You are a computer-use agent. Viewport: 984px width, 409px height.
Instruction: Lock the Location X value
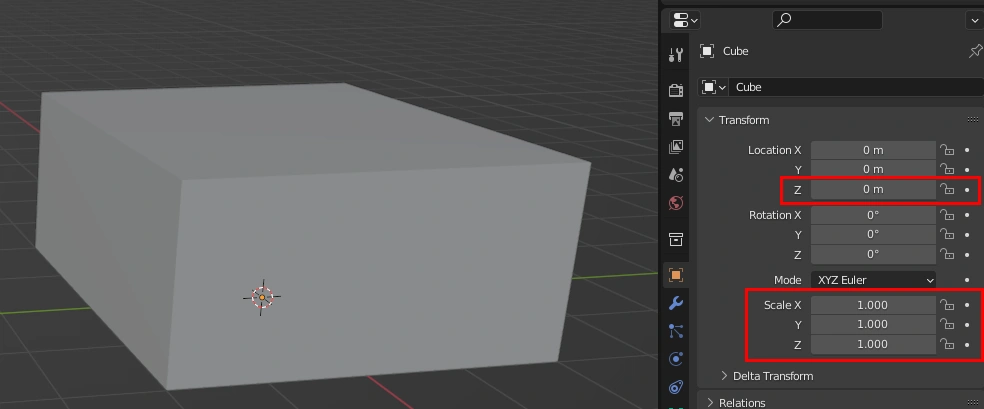tap(946, 150)
